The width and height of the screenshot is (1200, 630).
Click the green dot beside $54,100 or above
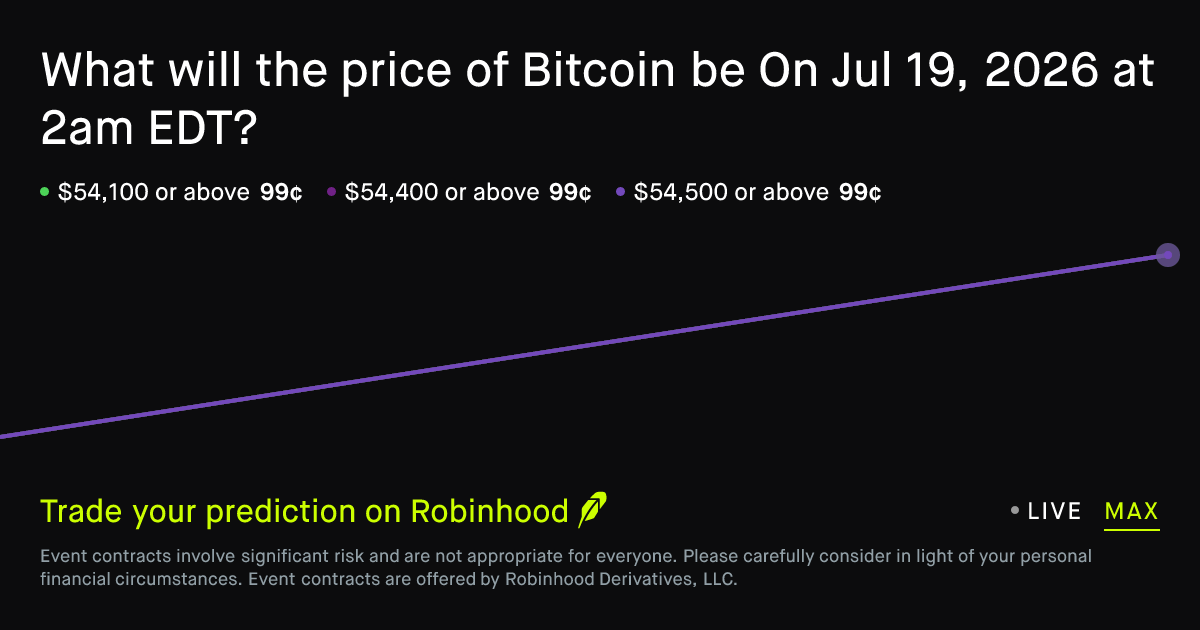pos(44,192)
